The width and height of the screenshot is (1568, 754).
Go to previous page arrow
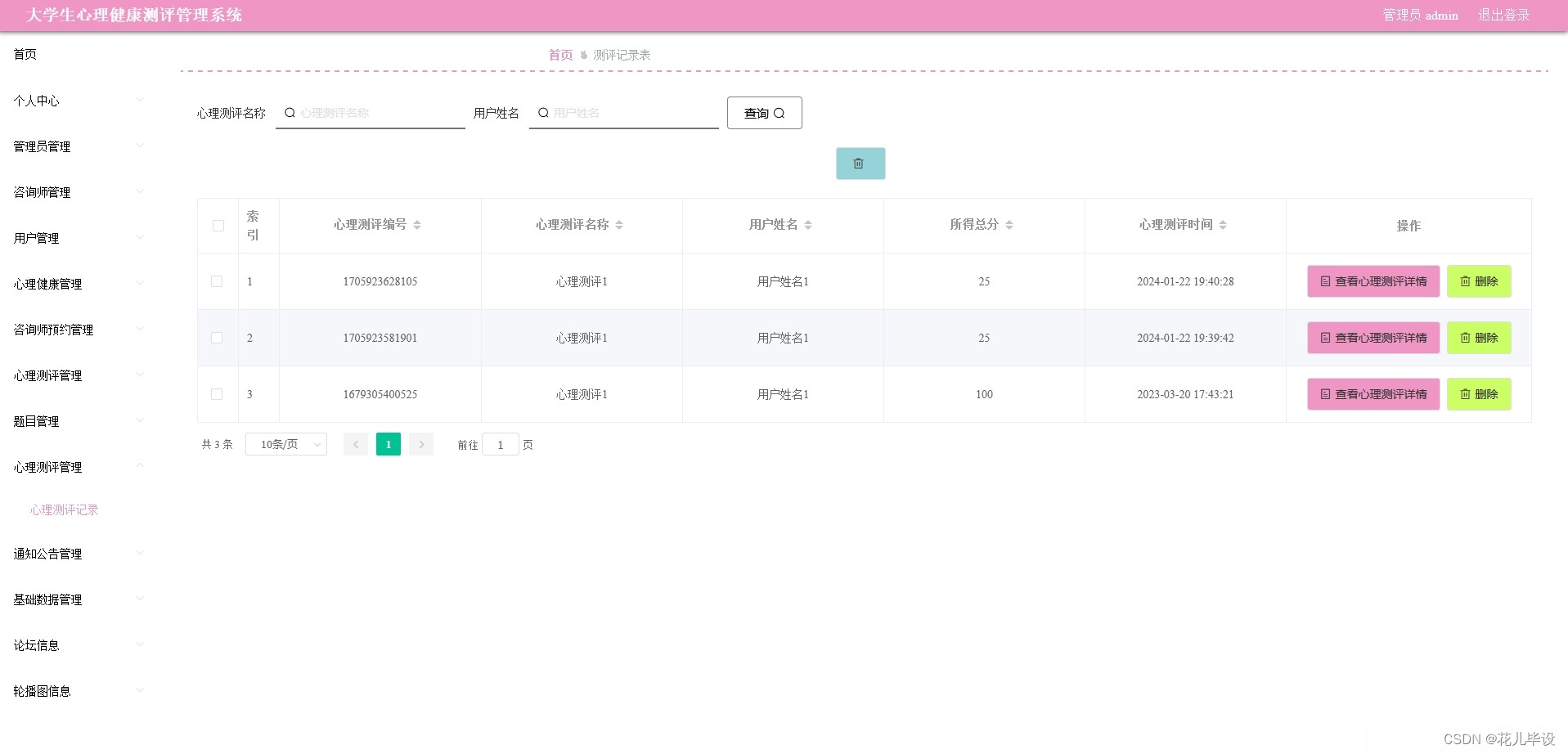click(356, 444)
